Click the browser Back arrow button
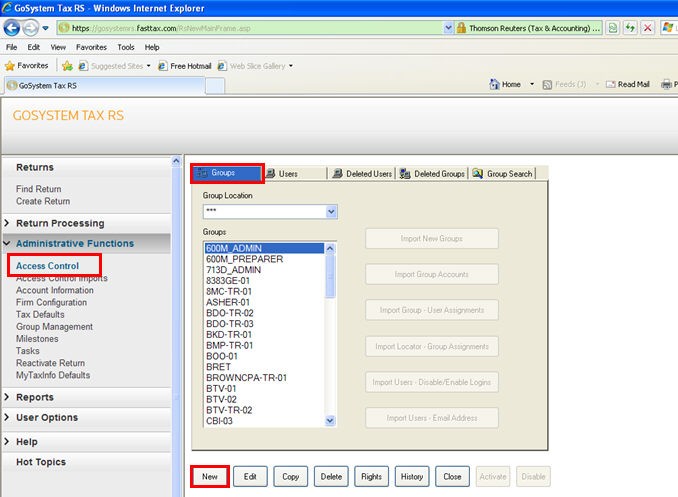Screen dimensions: 678x497 14,28
